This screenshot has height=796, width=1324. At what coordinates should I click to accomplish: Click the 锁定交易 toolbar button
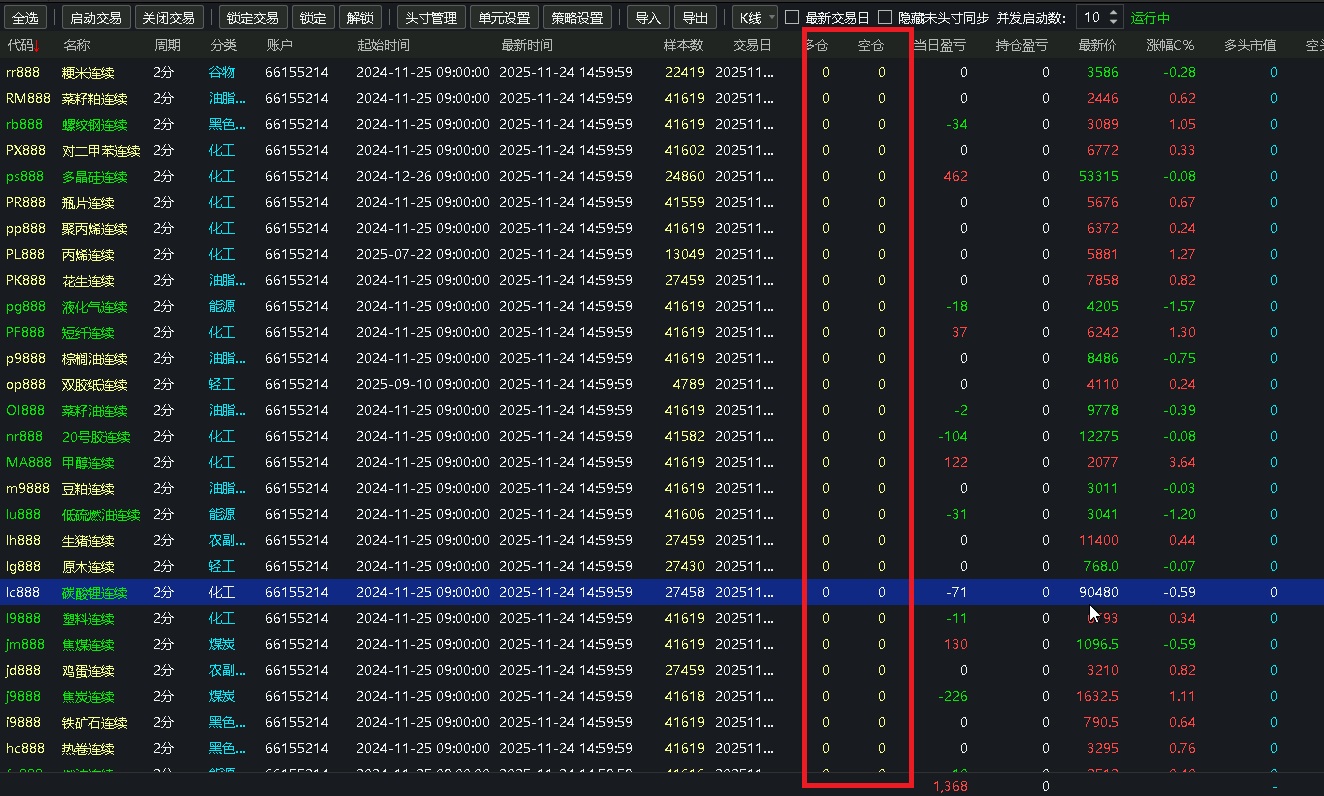tap(252, 18)
